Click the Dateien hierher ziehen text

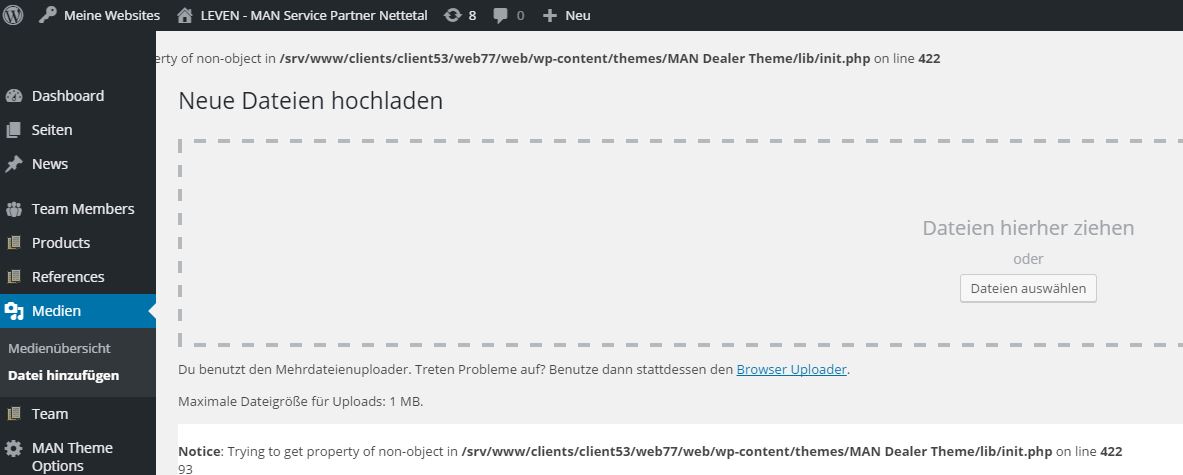(1028, 228)
